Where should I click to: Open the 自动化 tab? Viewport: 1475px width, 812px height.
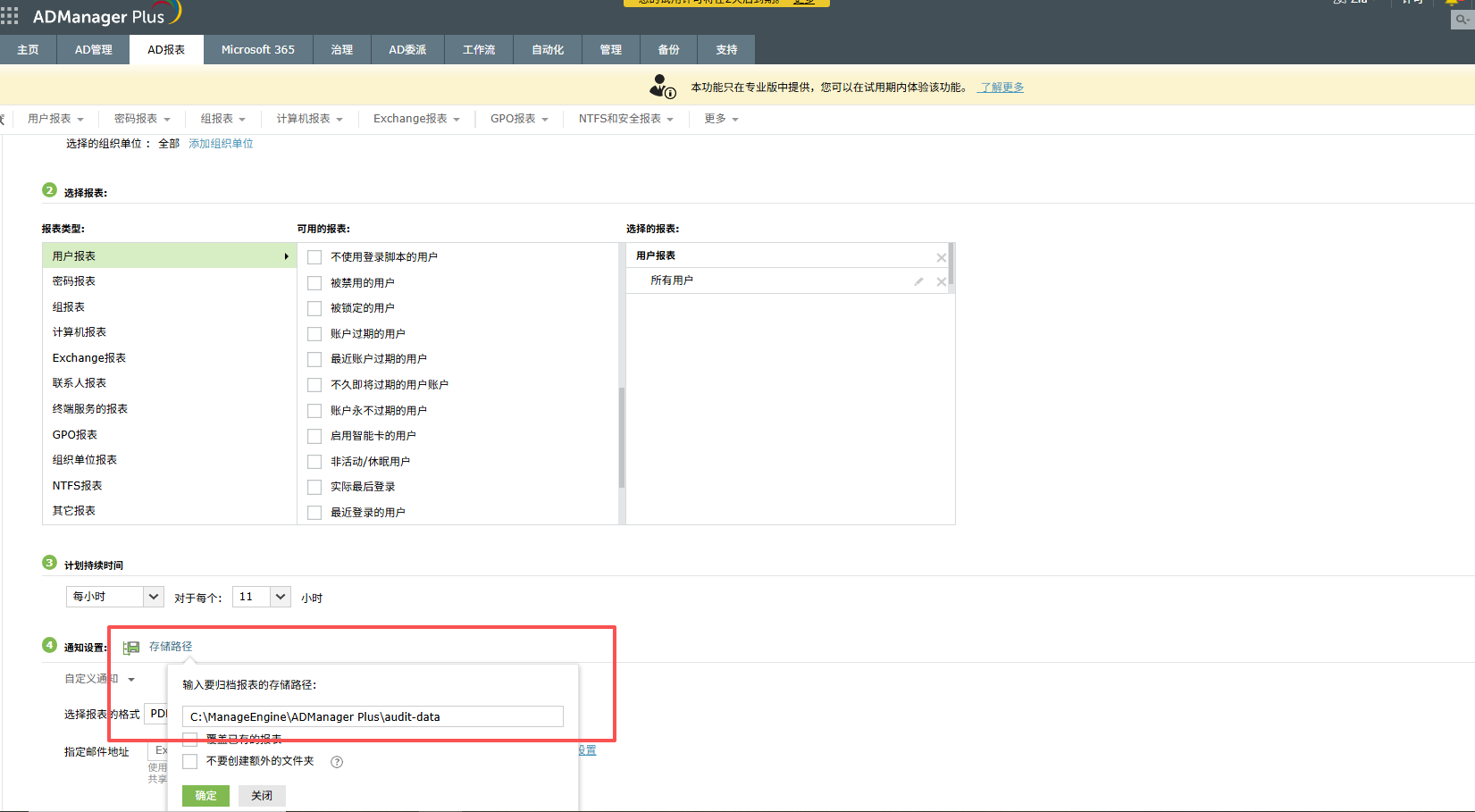click(547, 50)
